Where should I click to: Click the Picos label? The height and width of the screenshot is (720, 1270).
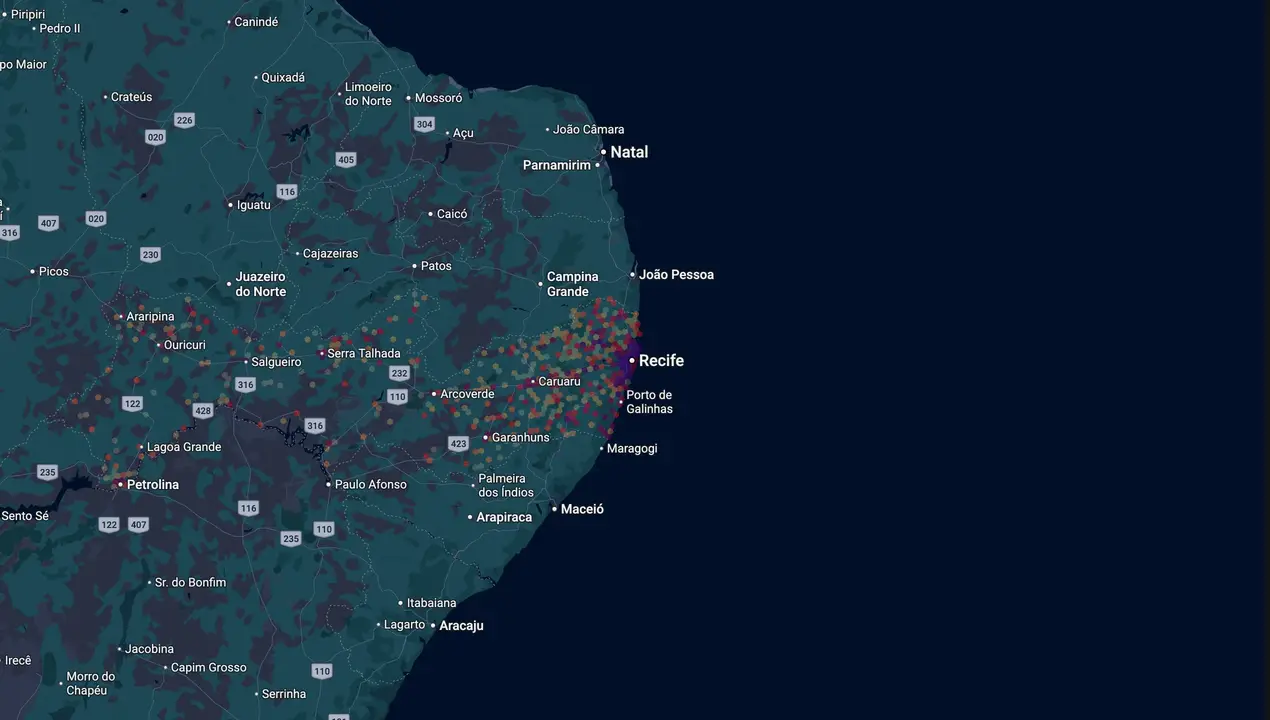[x=54, y=272]
